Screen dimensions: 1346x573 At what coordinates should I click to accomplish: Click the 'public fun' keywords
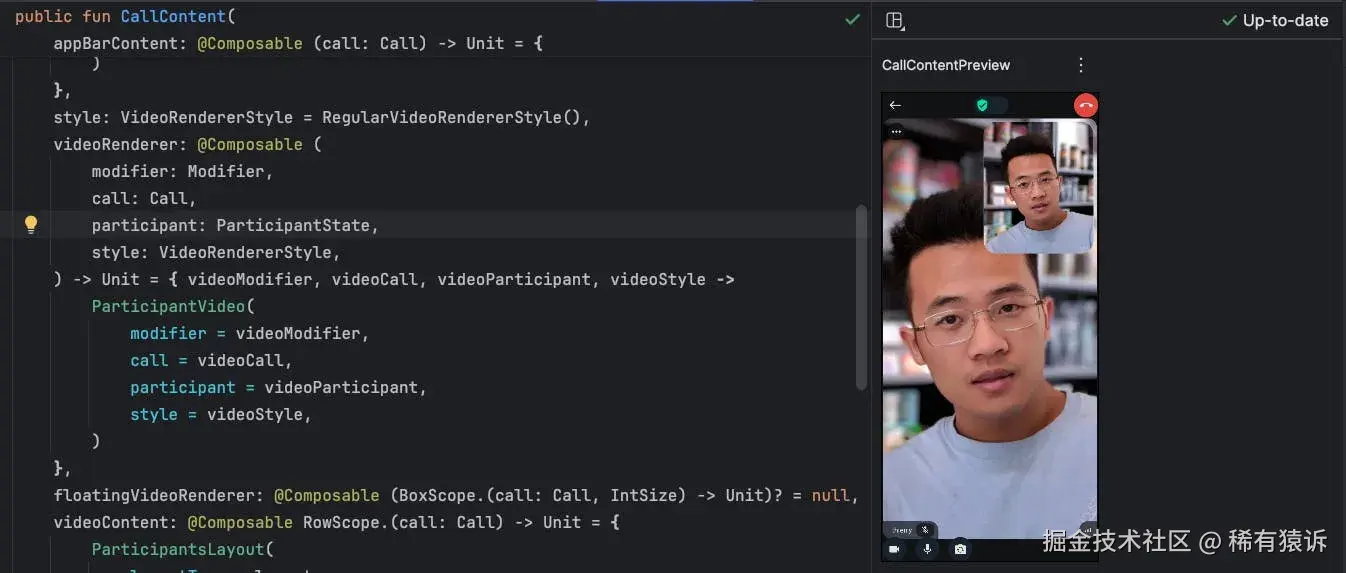pyautogui.click(x=63, y=16)
